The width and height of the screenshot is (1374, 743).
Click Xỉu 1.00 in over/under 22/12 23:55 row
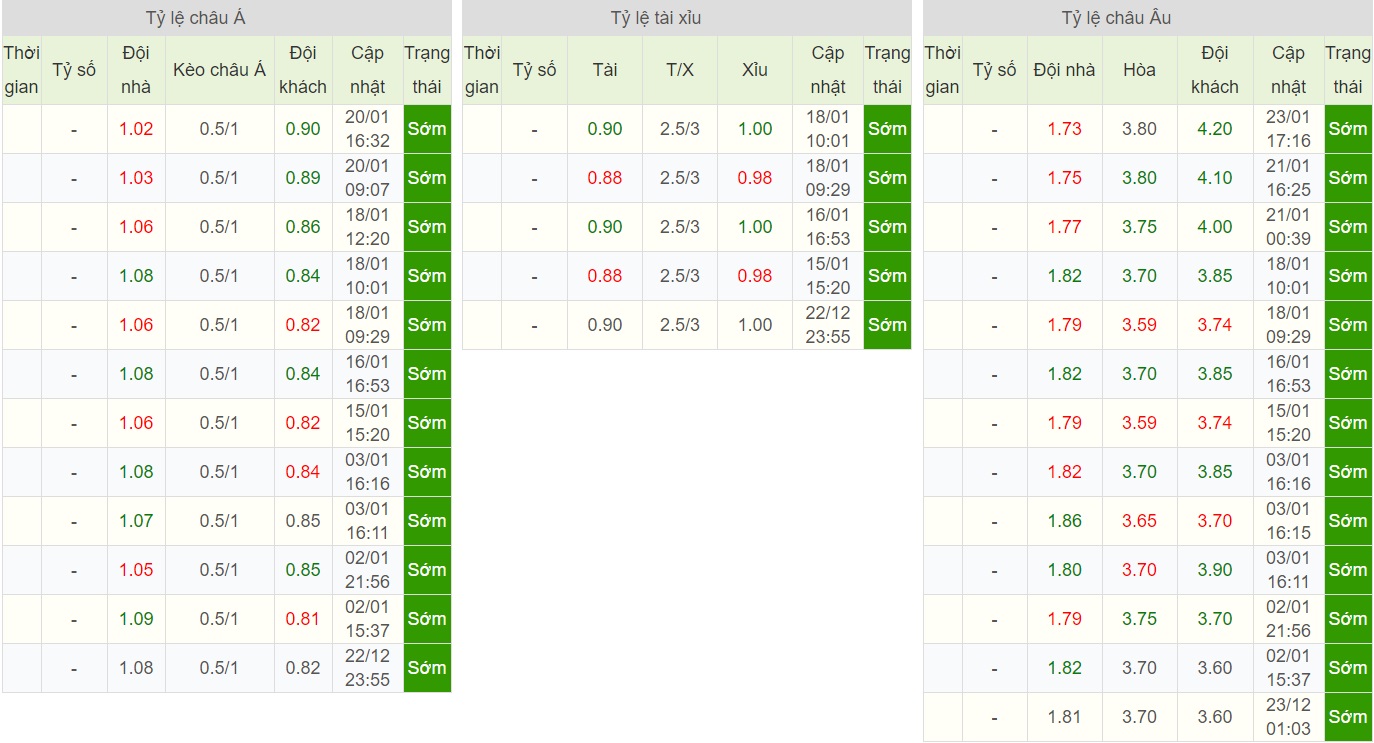click(x=755, y=325)
